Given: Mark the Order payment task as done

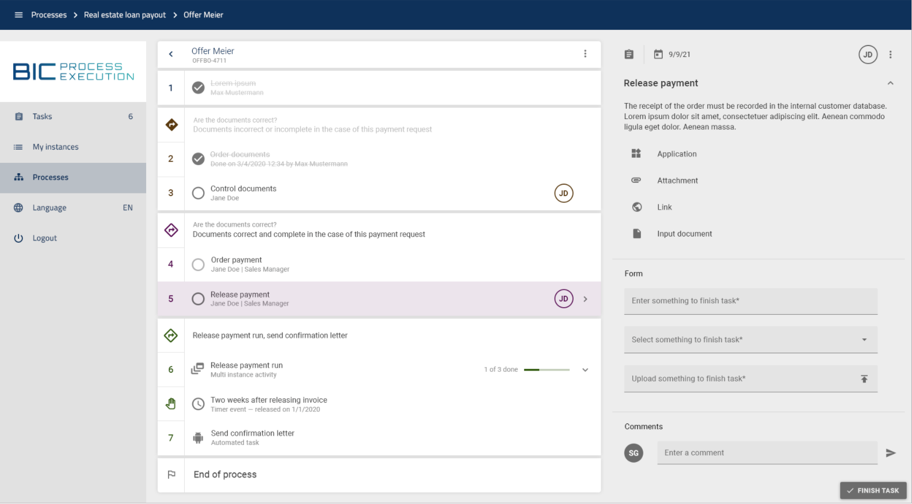Looking at the screenshot, I should (198, 265).
